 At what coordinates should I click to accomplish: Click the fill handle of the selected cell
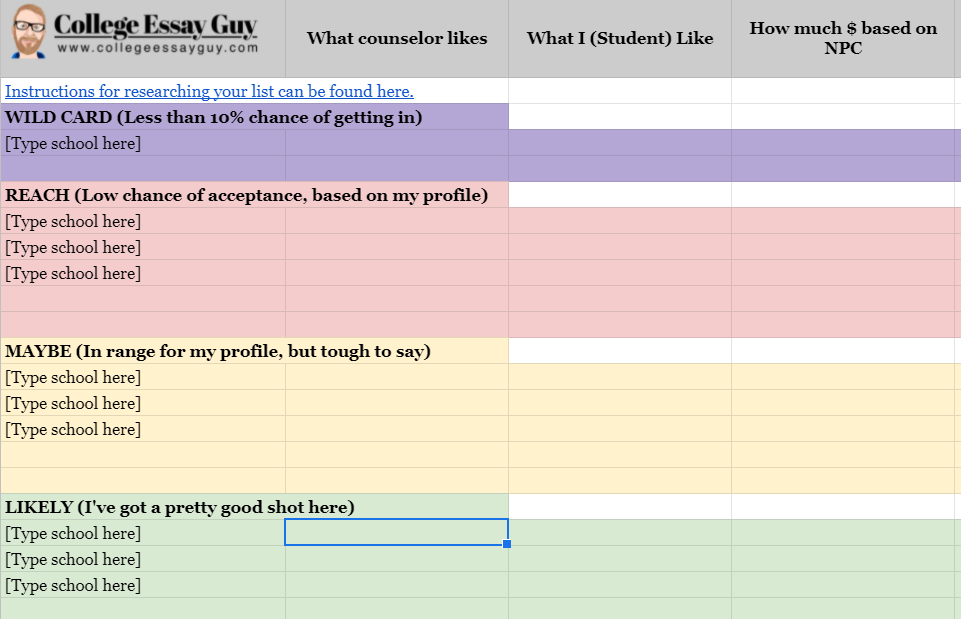(x=508, y=544)
